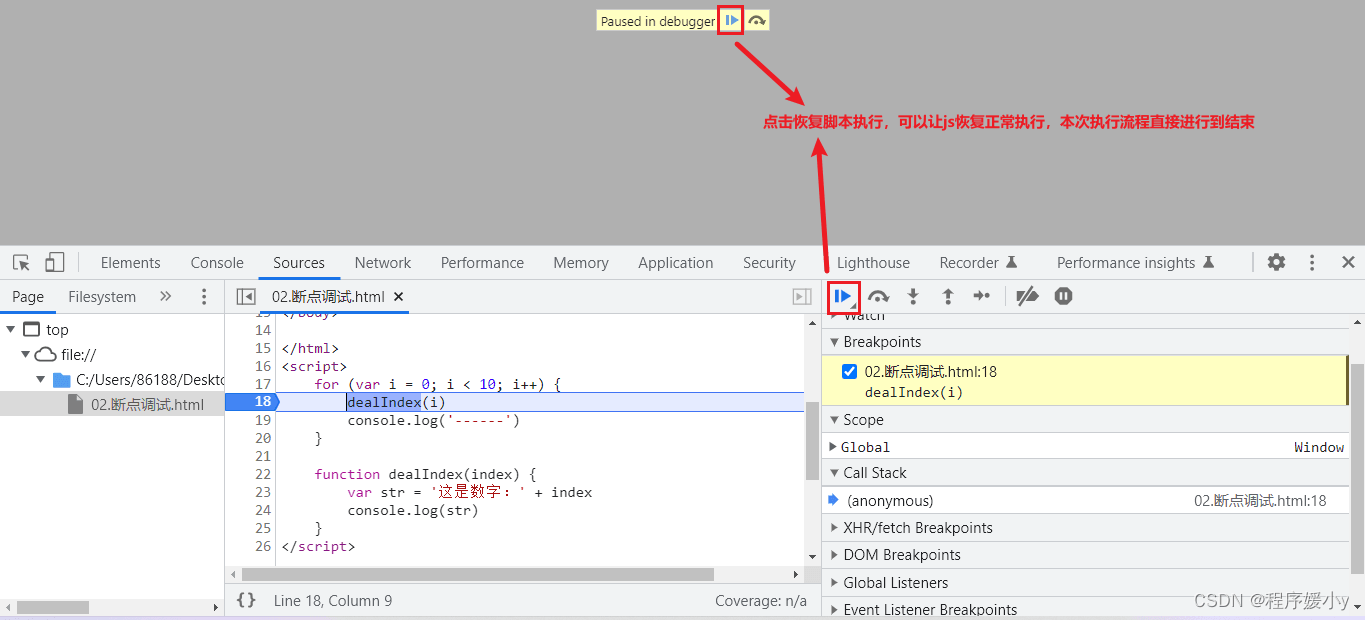Step over from the Paused in debugger overlay
Screen dimensions: 1365x620
[757, 21]
